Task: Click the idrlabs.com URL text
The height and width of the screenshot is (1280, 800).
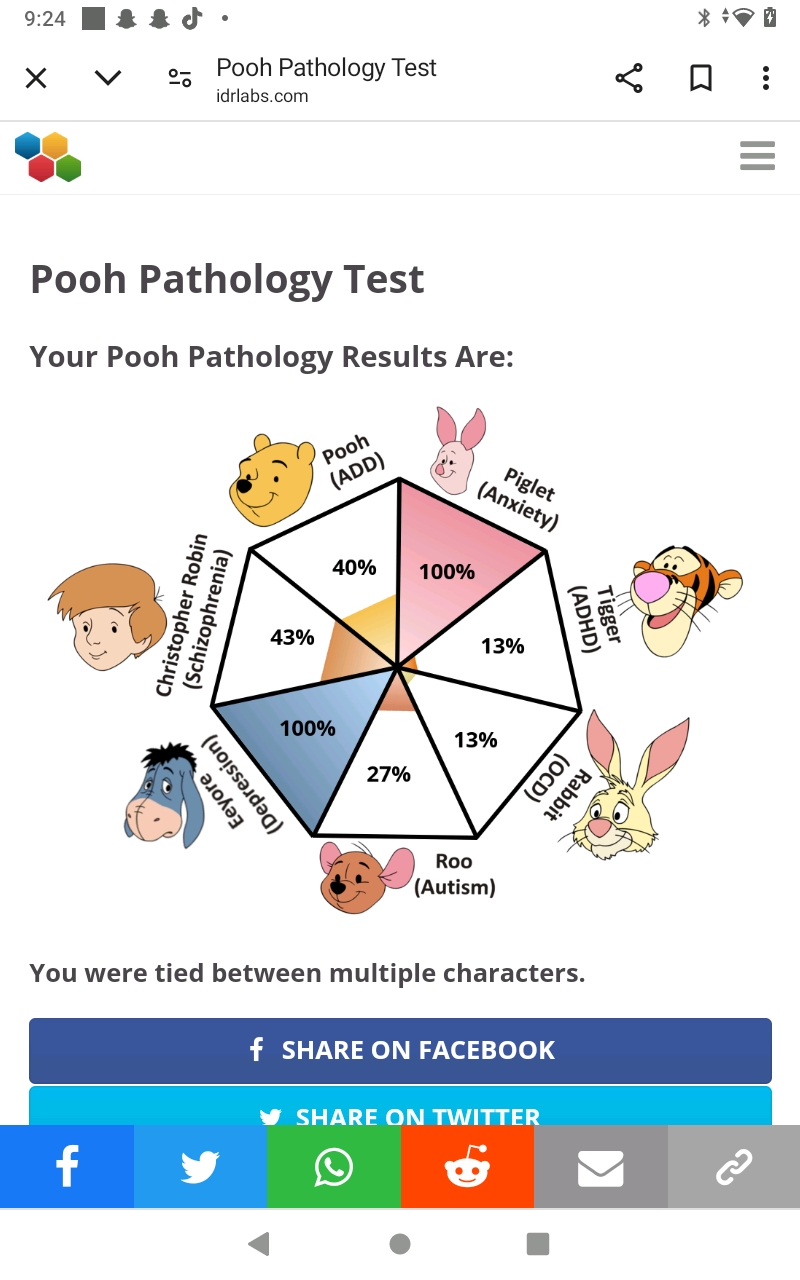Action: 262,97
